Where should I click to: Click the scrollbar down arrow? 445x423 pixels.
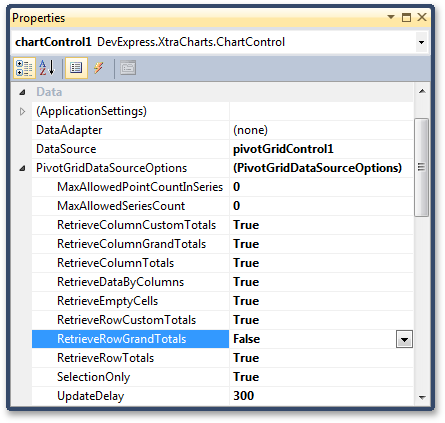[422, 397]
